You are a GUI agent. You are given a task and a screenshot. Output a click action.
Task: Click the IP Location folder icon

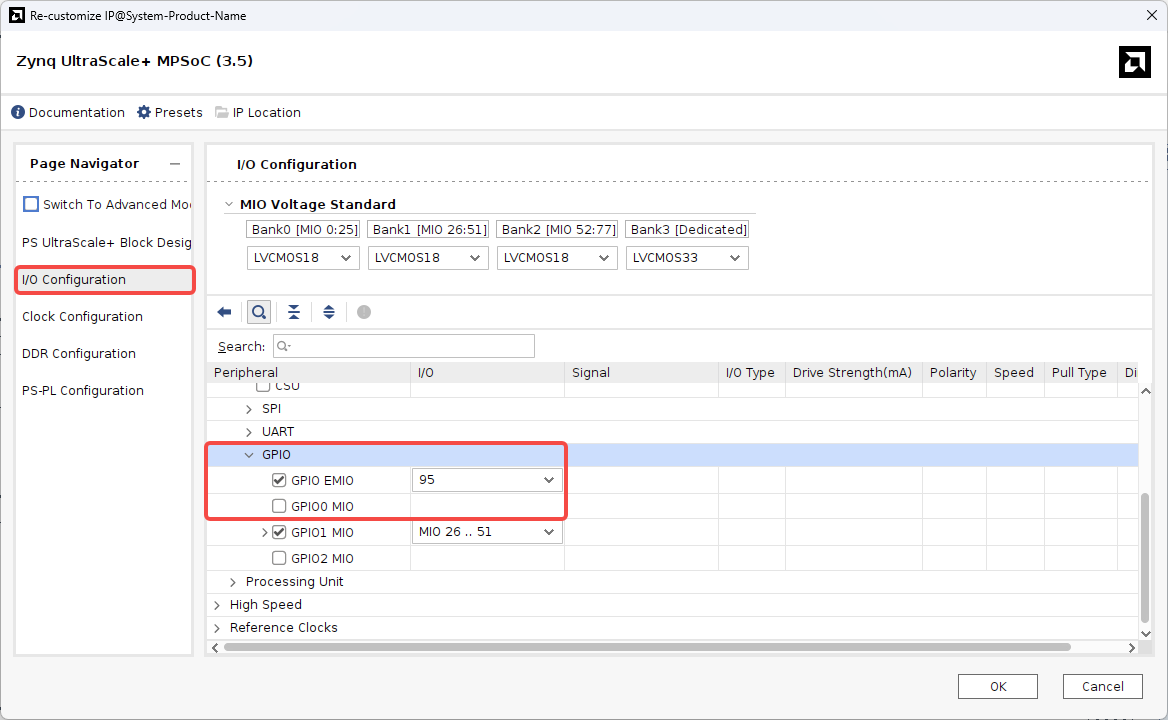(221, 113)
